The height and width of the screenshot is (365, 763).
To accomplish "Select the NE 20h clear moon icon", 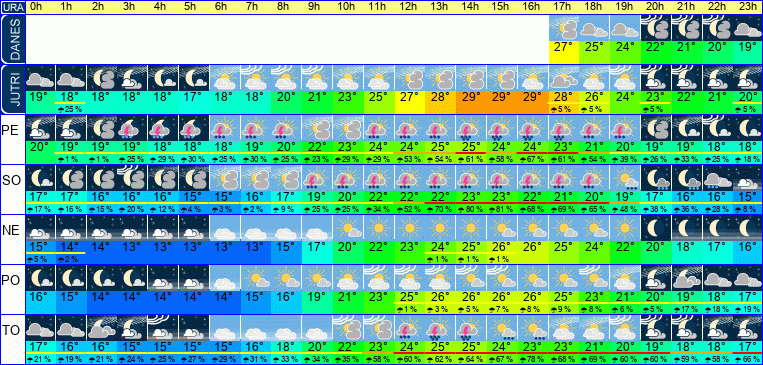I will point(656,228).
